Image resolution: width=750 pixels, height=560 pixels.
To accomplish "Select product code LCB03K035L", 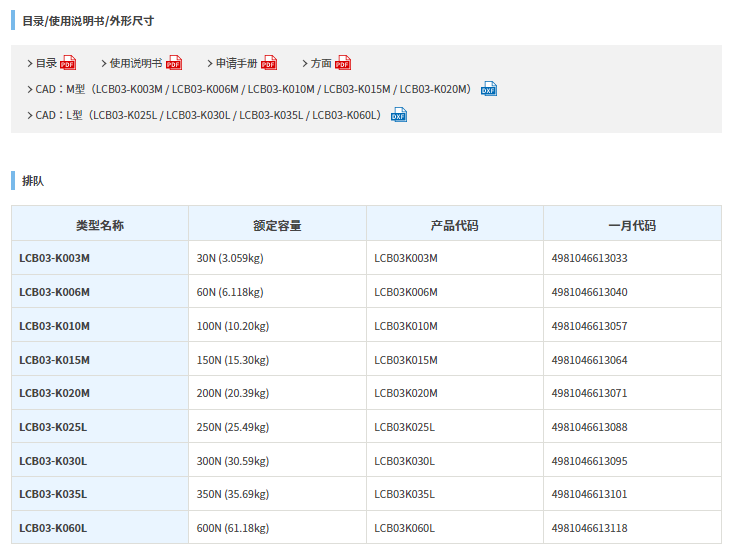I will [404, 494].
